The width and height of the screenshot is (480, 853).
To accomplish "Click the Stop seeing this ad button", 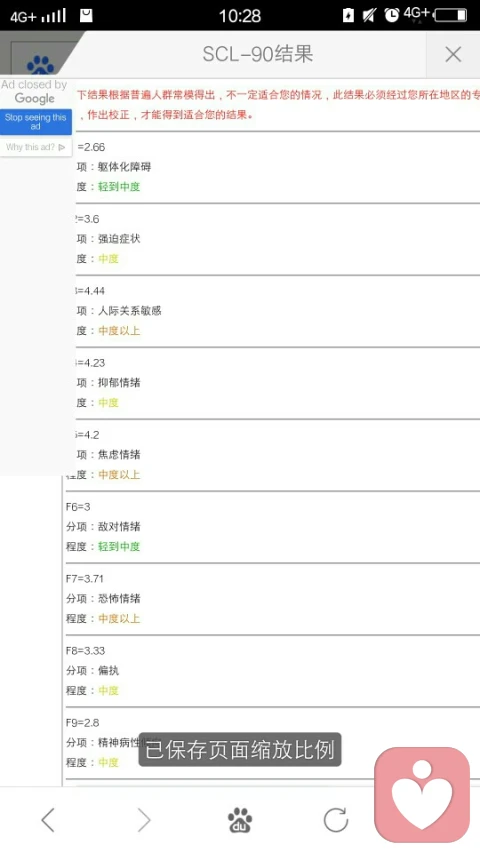I will (x=35, y=121).
